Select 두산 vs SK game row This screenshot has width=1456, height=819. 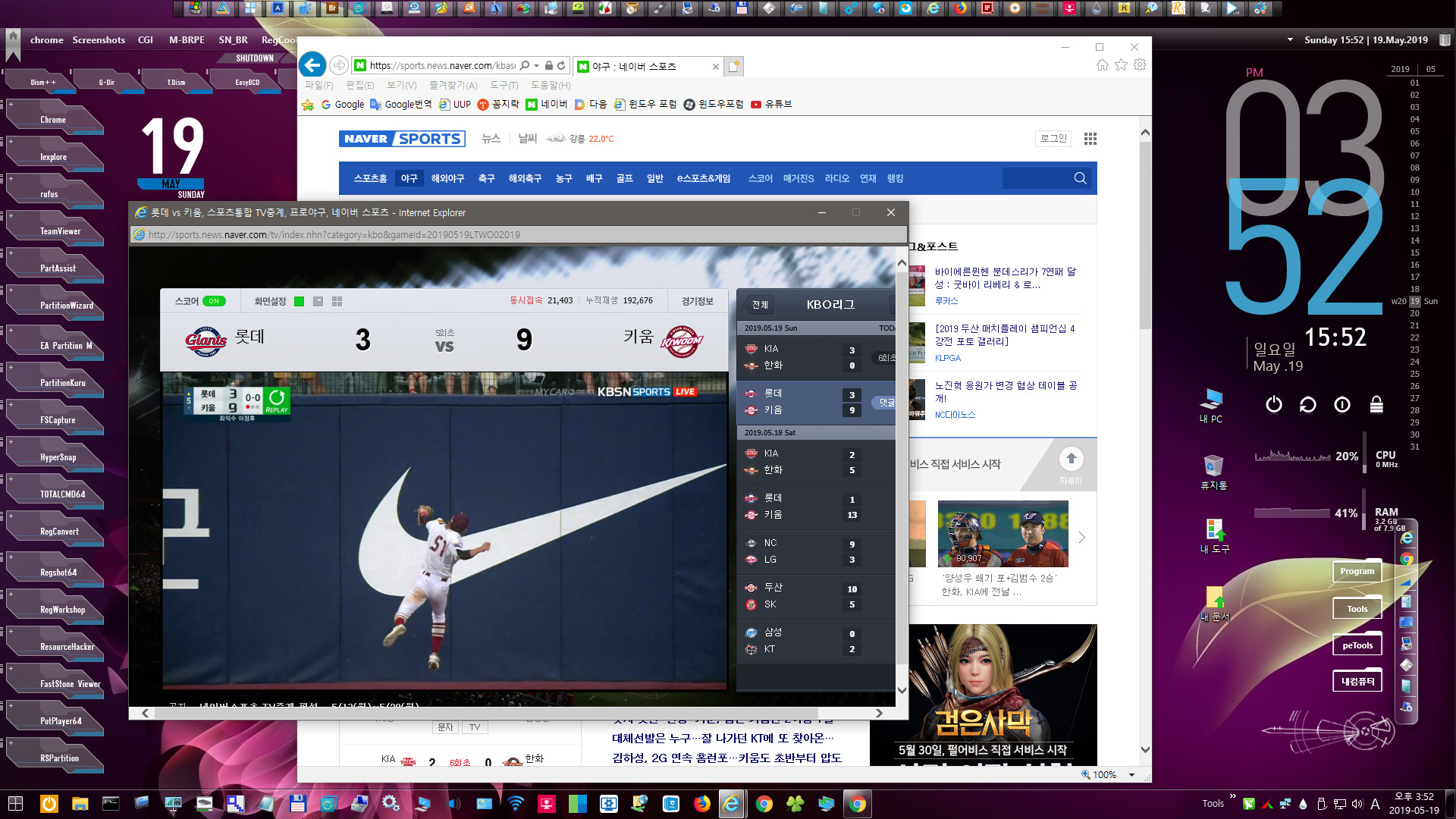[x=816, y=596]
